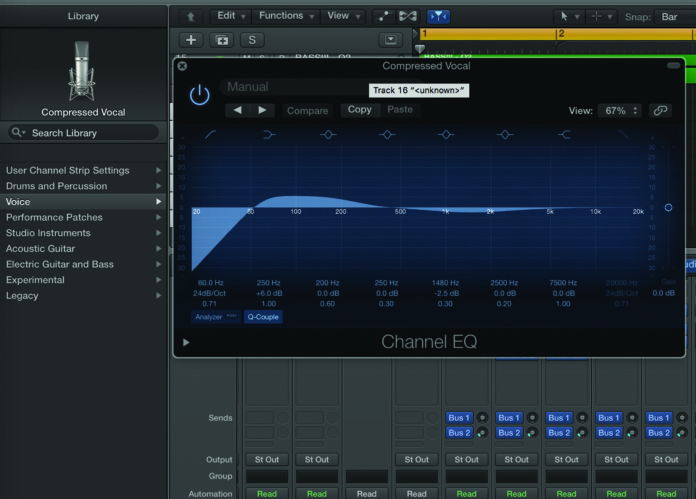This screenshot has height=499, width=696.
Task: Toggle the 2500 Hz parametric band icon
Action: [x=505, y=135]
